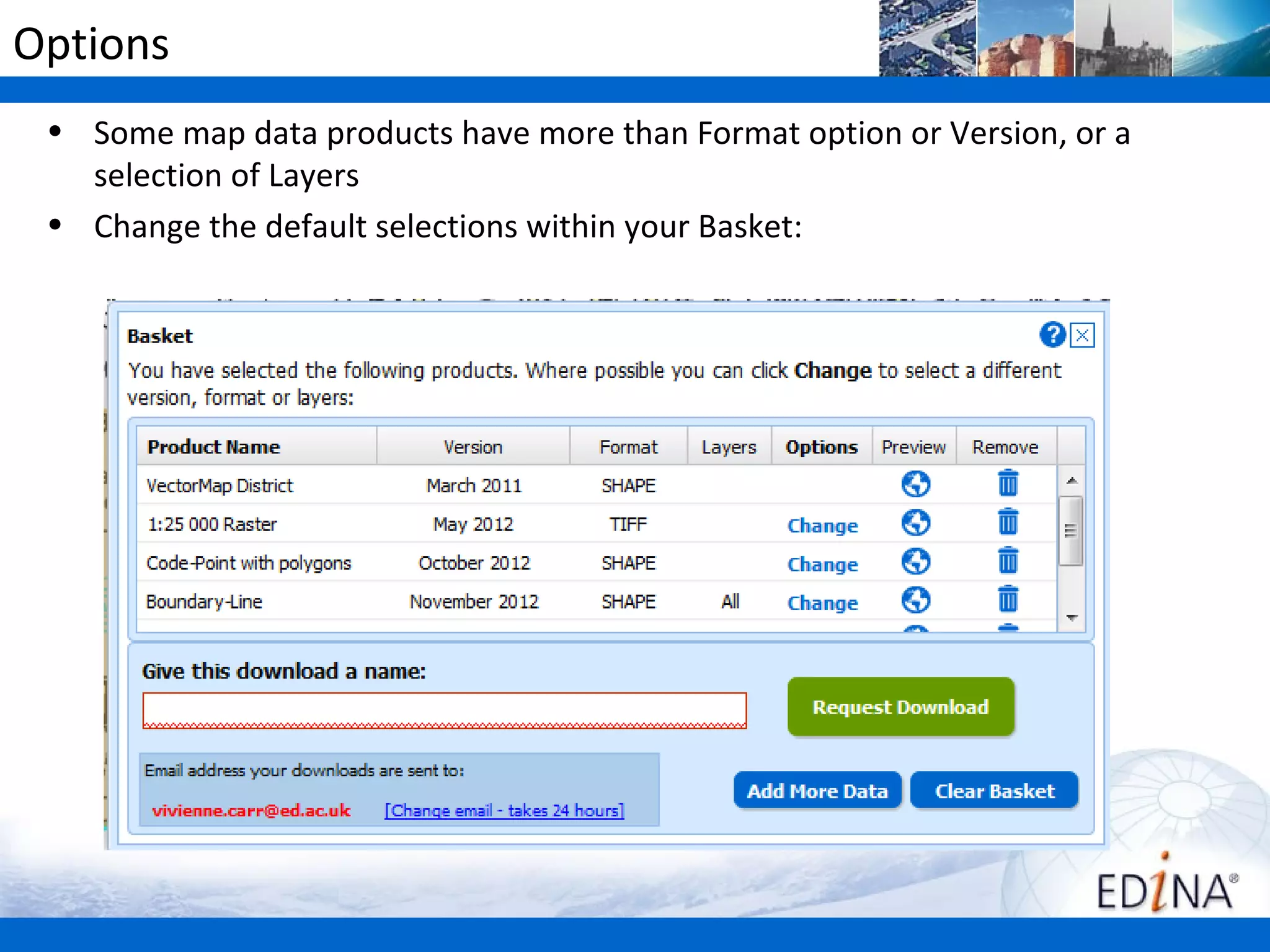Select the 1:25 000 Raster row name
The height and width of the screenshot is (952, 1270).
[212, 524]
